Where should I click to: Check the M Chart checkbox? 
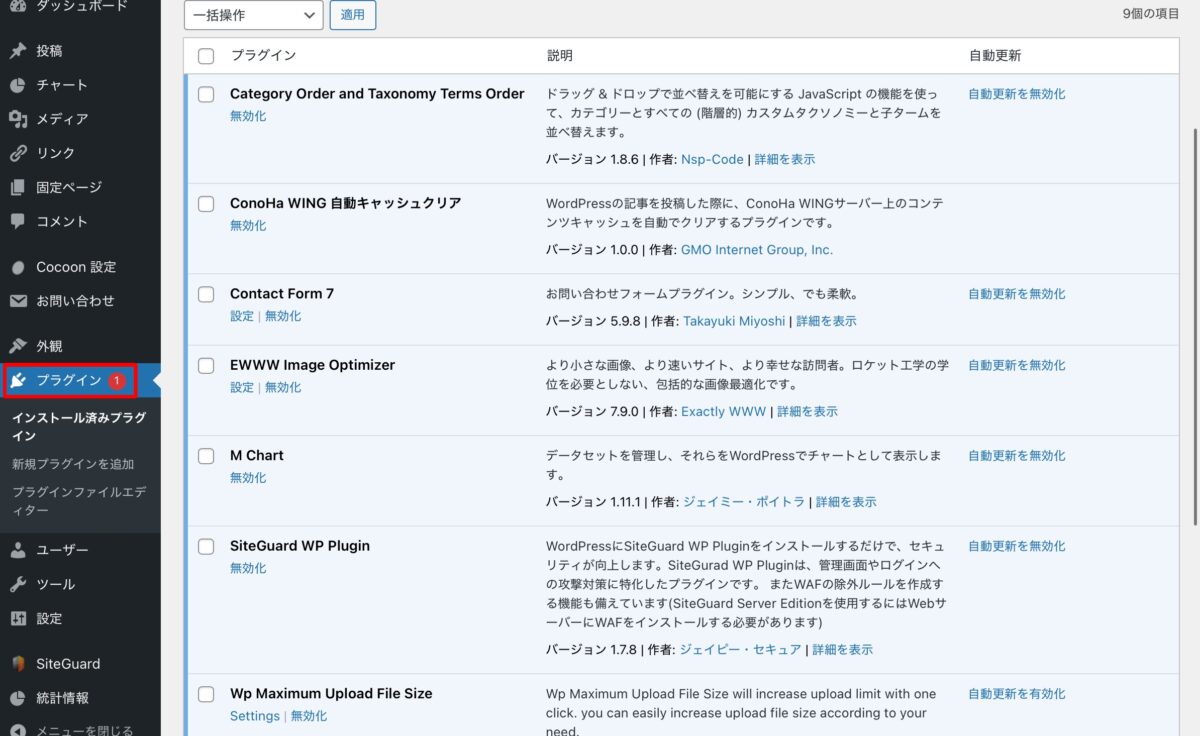point(206,456)
